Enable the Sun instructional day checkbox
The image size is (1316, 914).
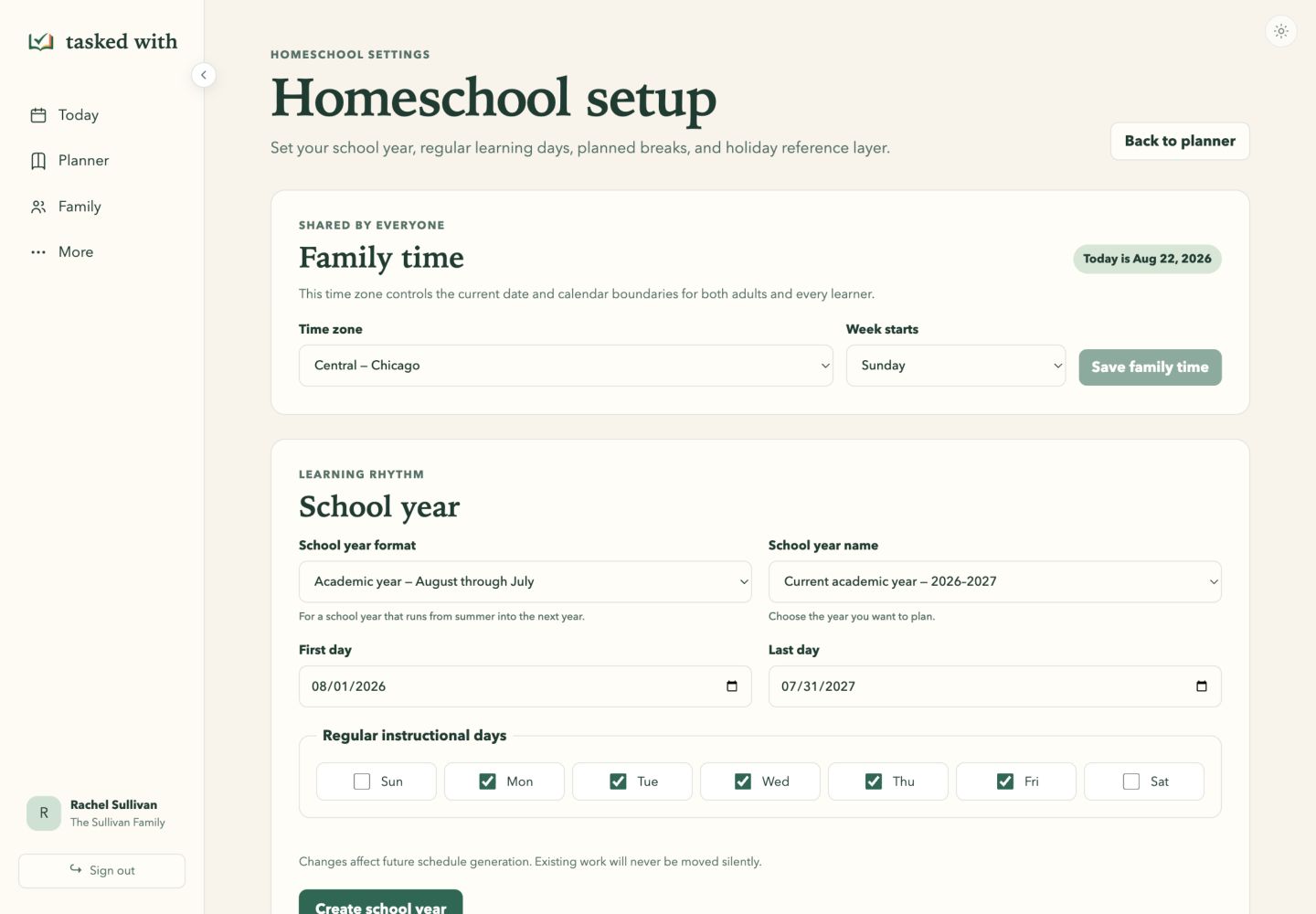click(x=362, y=781)
